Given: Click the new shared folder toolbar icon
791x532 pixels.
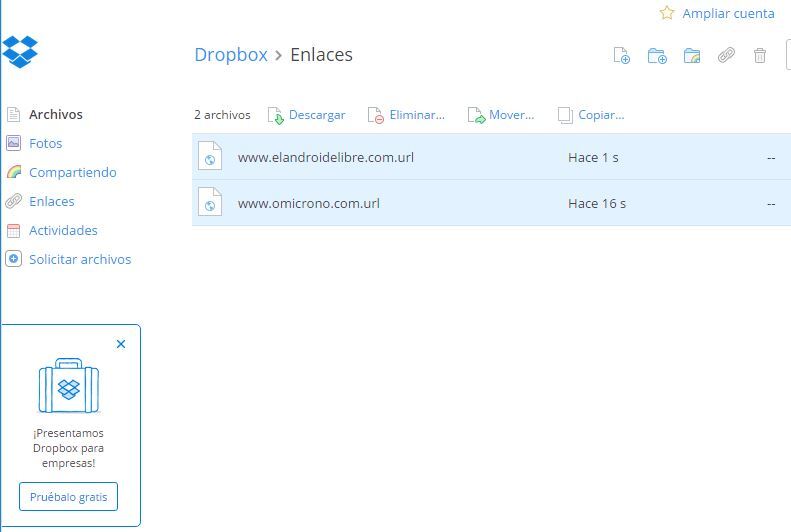Looking at the screenshot, I should pyautogui.click(x=692, y=55).
